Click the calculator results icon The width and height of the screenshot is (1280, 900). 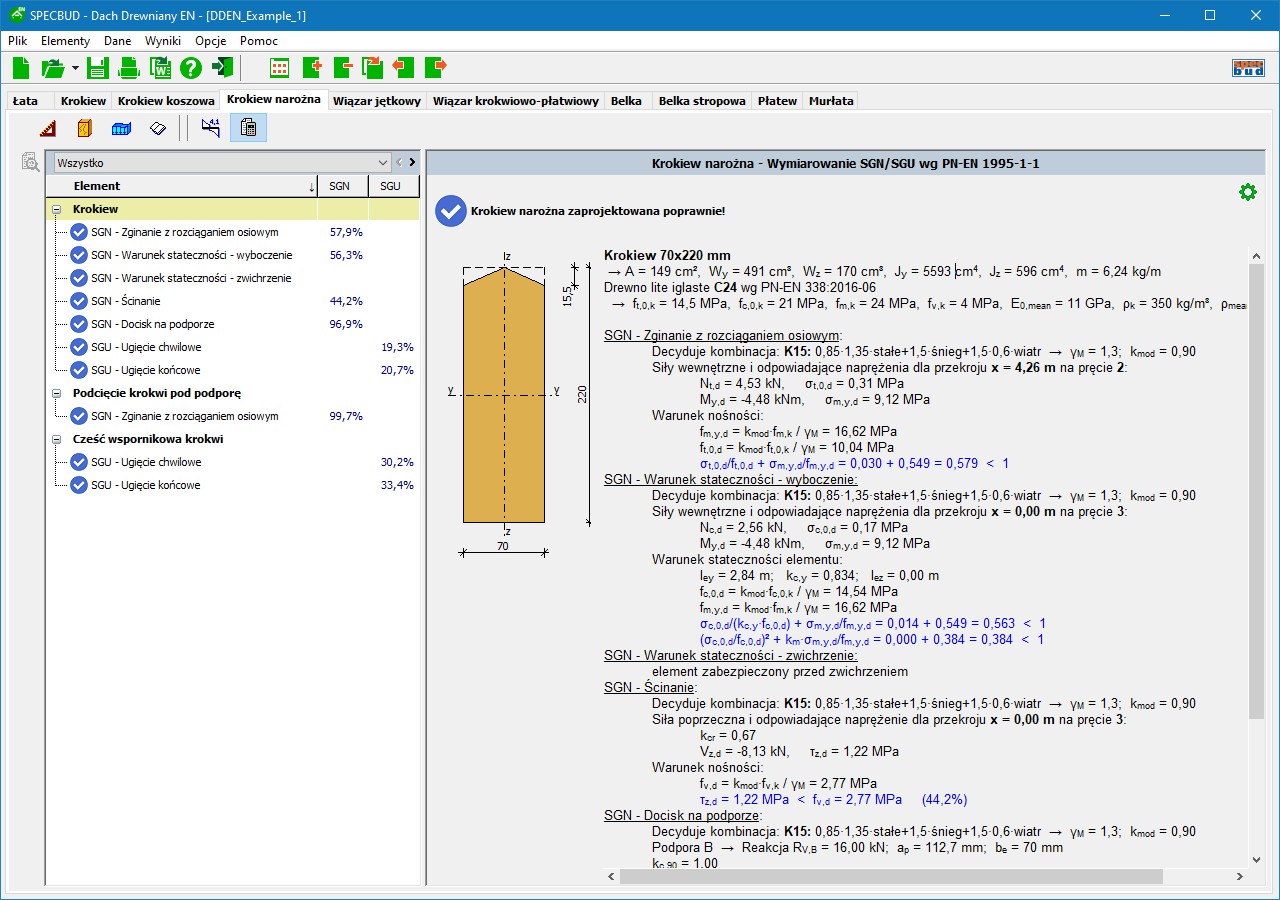(249, 128)
